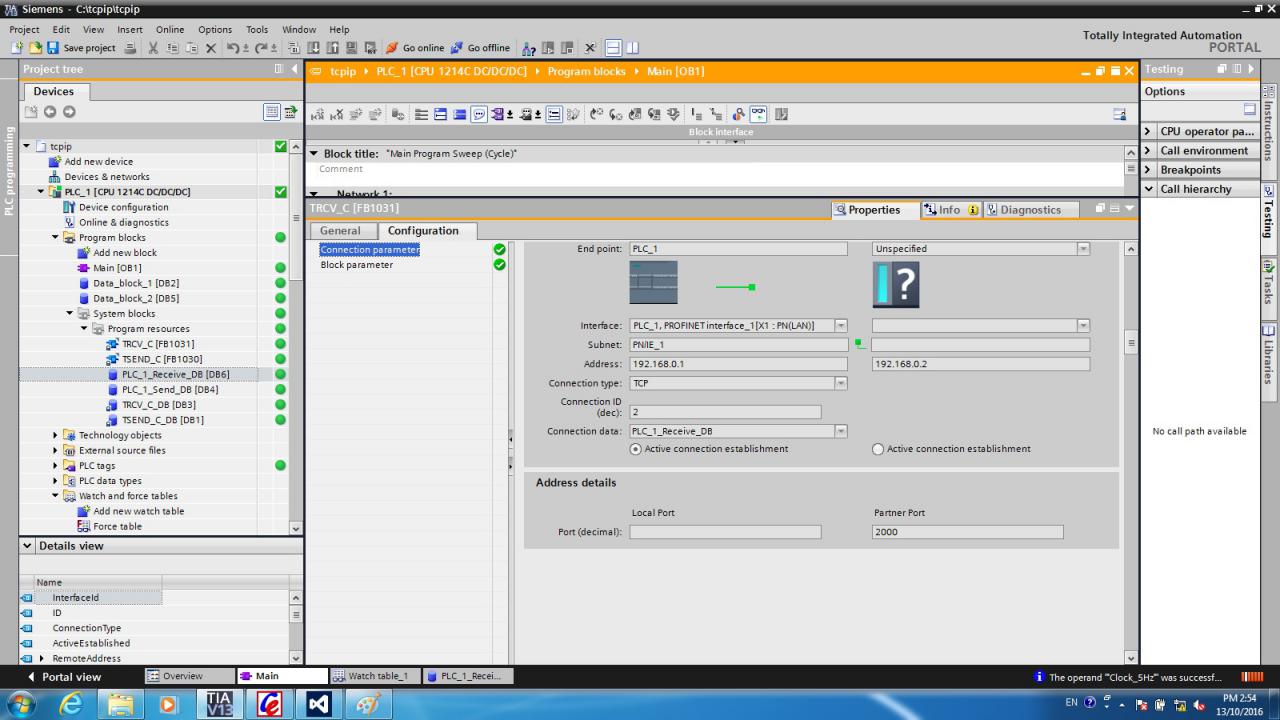Click the Partner Port field showing 2000
The height and width of the screenshot is (720, 1280).
pos(967,532)
